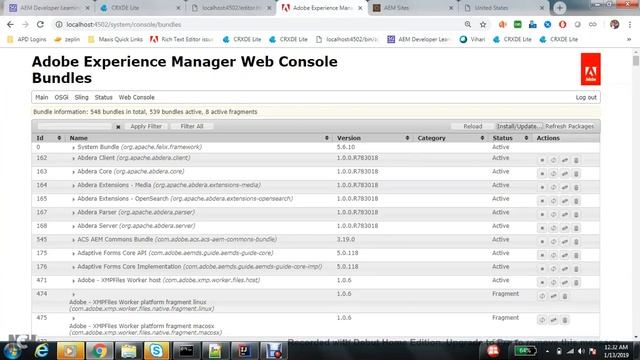Click the Adobe logo

[x=591, y=69]
